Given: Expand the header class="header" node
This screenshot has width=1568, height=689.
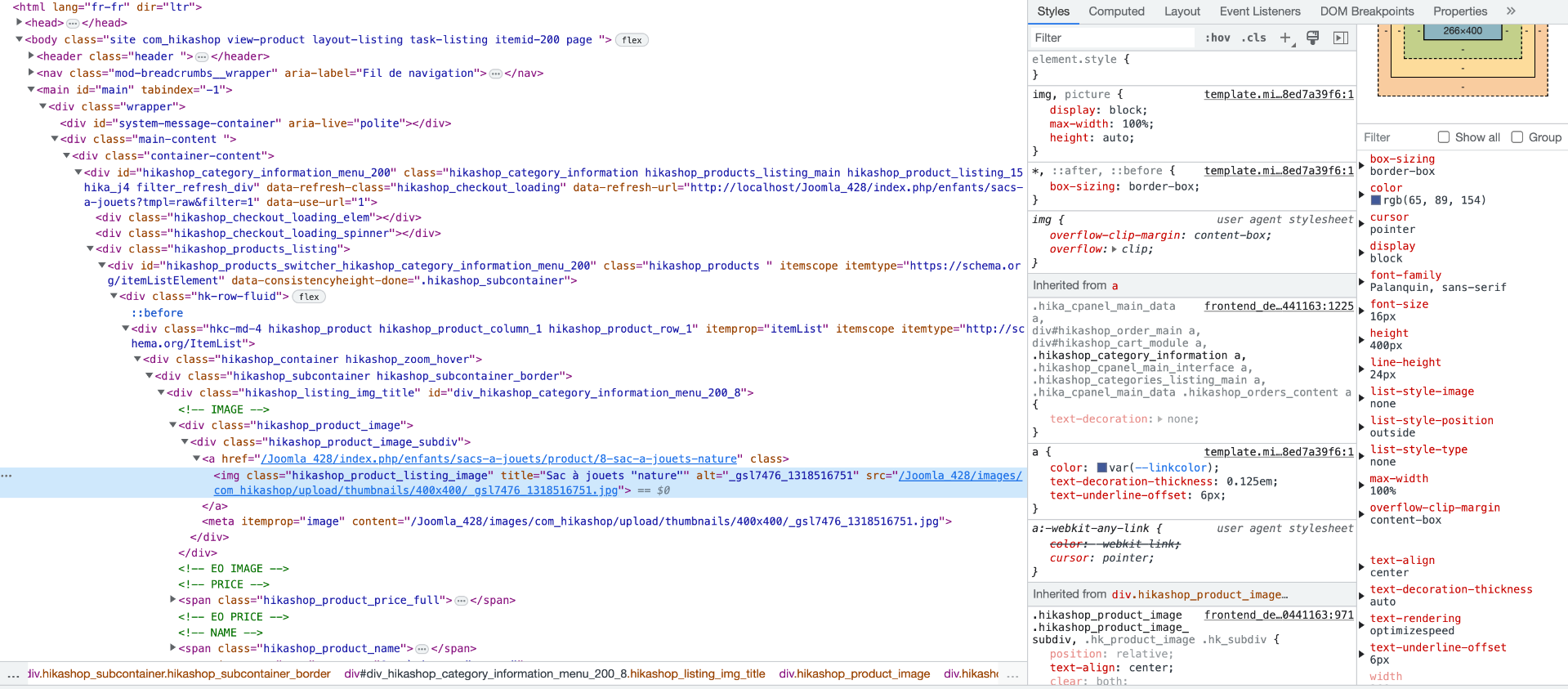Looking at the screenshot, I should tap(31, 56).
